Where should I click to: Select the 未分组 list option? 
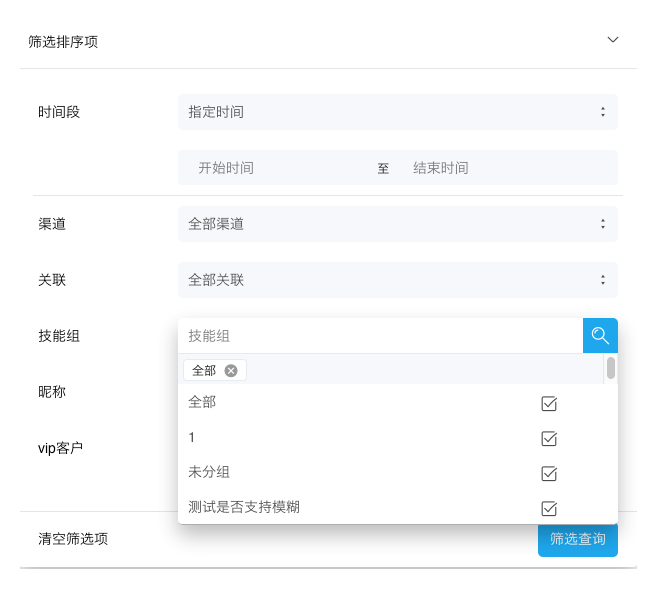210,472
